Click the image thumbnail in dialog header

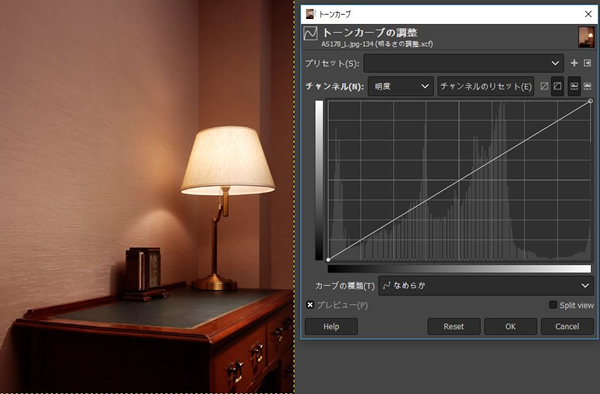(586, 37)
